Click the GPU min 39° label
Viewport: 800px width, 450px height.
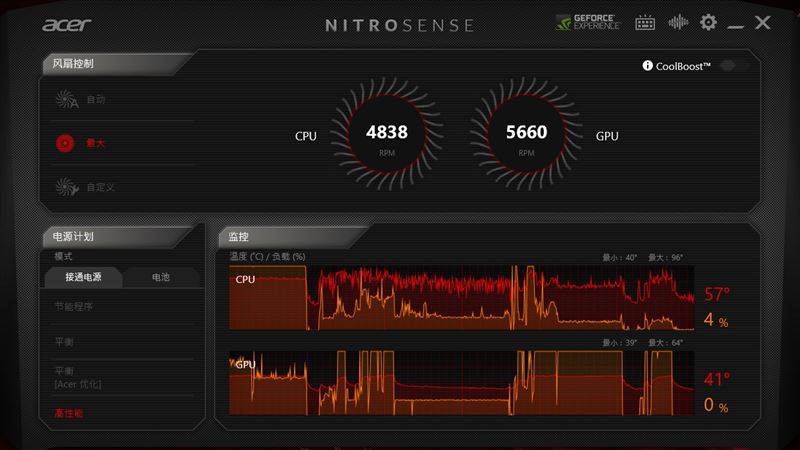pos(619,343)
